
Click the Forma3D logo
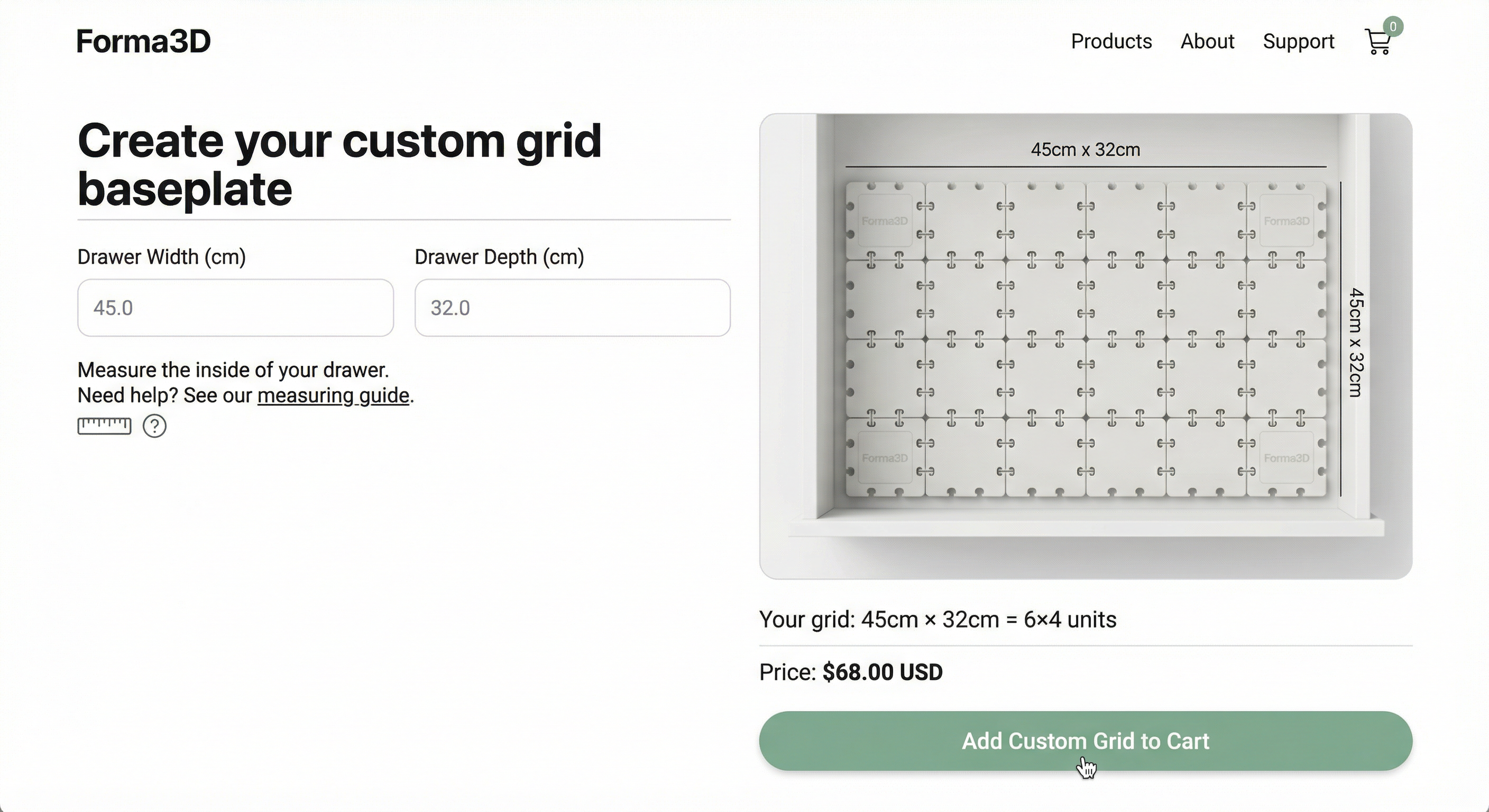[x=143, y=41]
